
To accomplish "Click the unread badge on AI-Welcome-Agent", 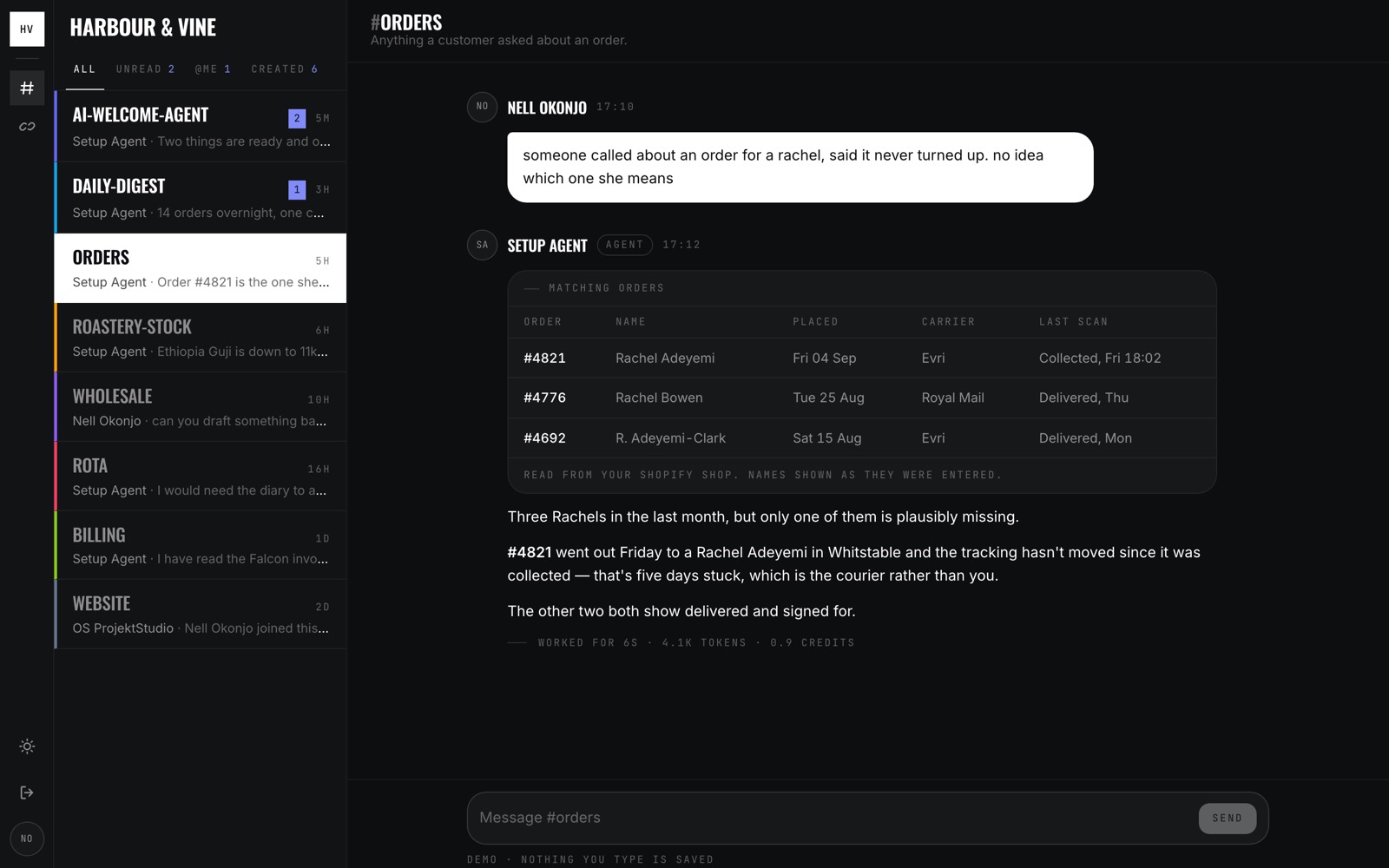I will (x=297, y=118).
